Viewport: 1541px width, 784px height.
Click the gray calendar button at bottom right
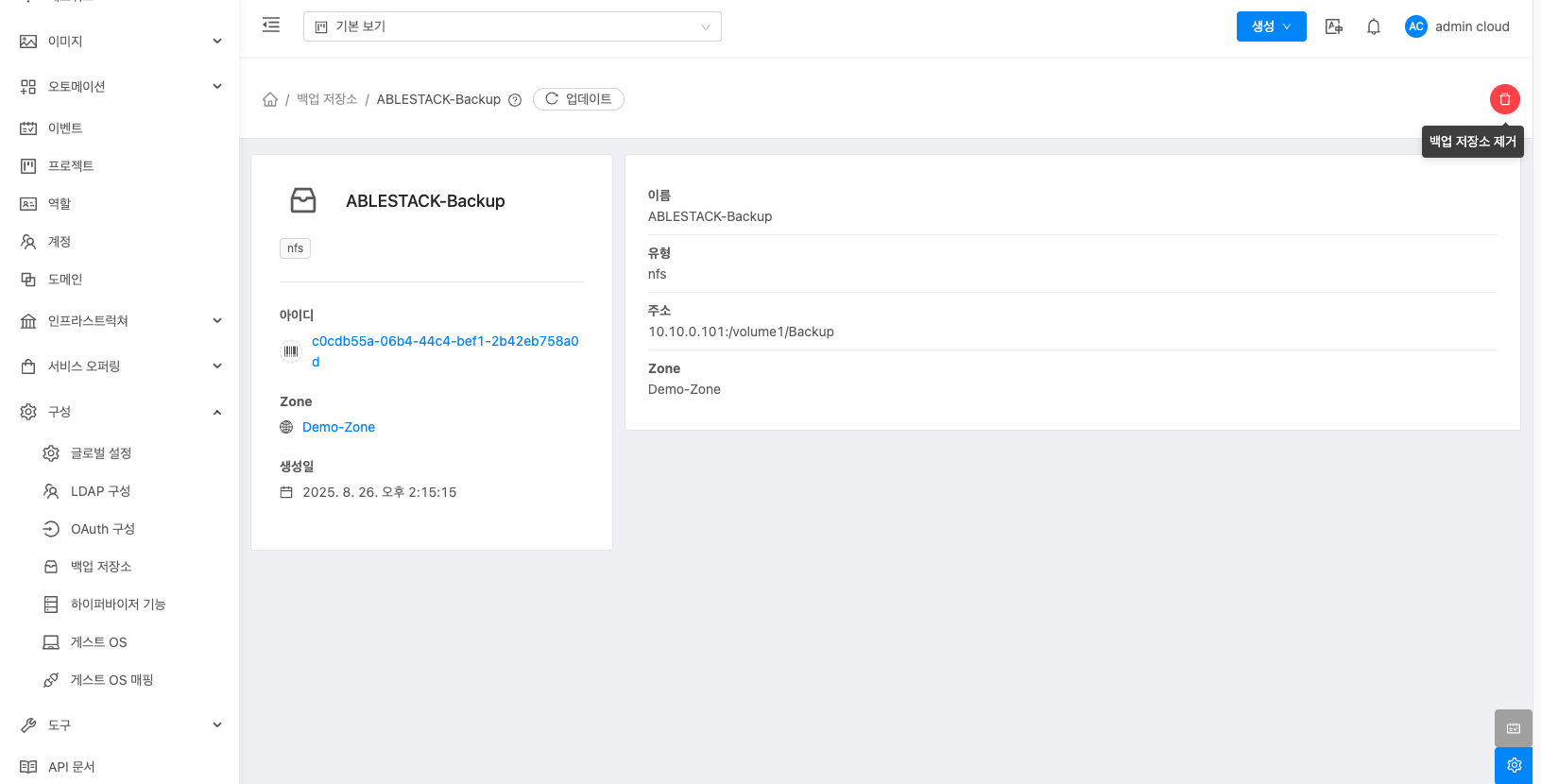1513,728
